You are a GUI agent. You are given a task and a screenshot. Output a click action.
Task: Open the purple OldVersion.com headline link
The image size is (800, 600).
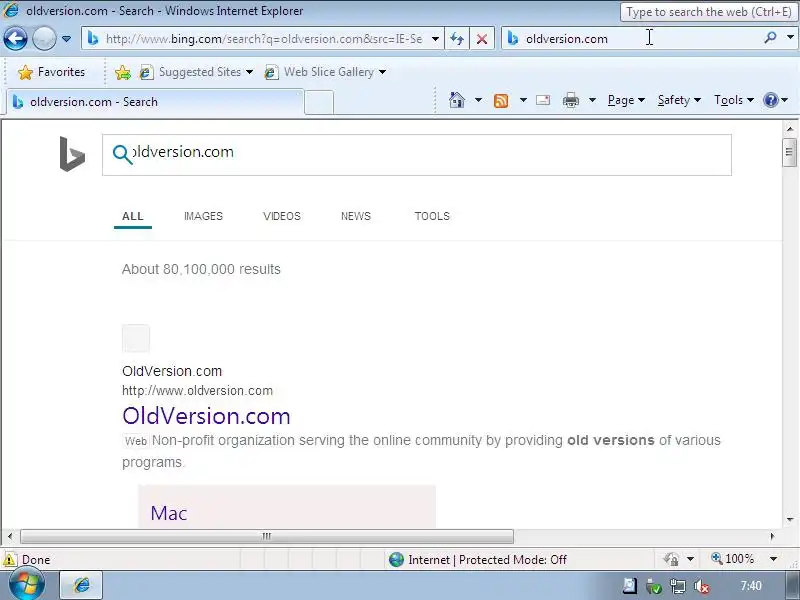point(206,416)
